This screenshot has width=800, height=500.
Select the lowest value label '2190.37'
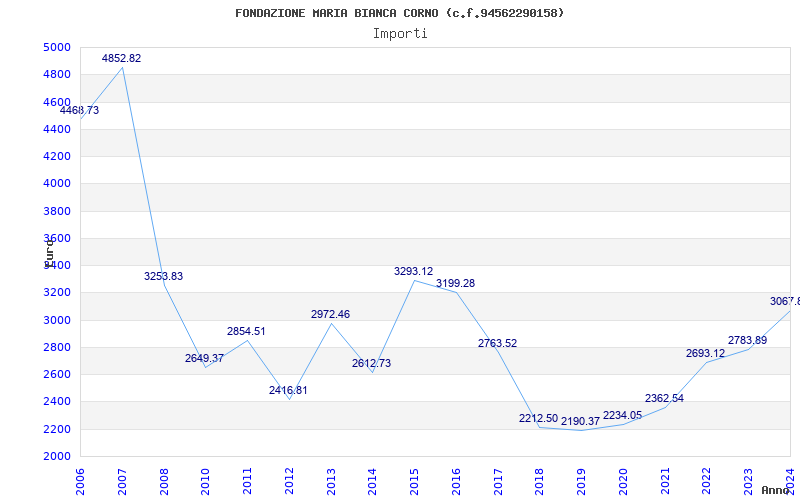tap(580, 421)
